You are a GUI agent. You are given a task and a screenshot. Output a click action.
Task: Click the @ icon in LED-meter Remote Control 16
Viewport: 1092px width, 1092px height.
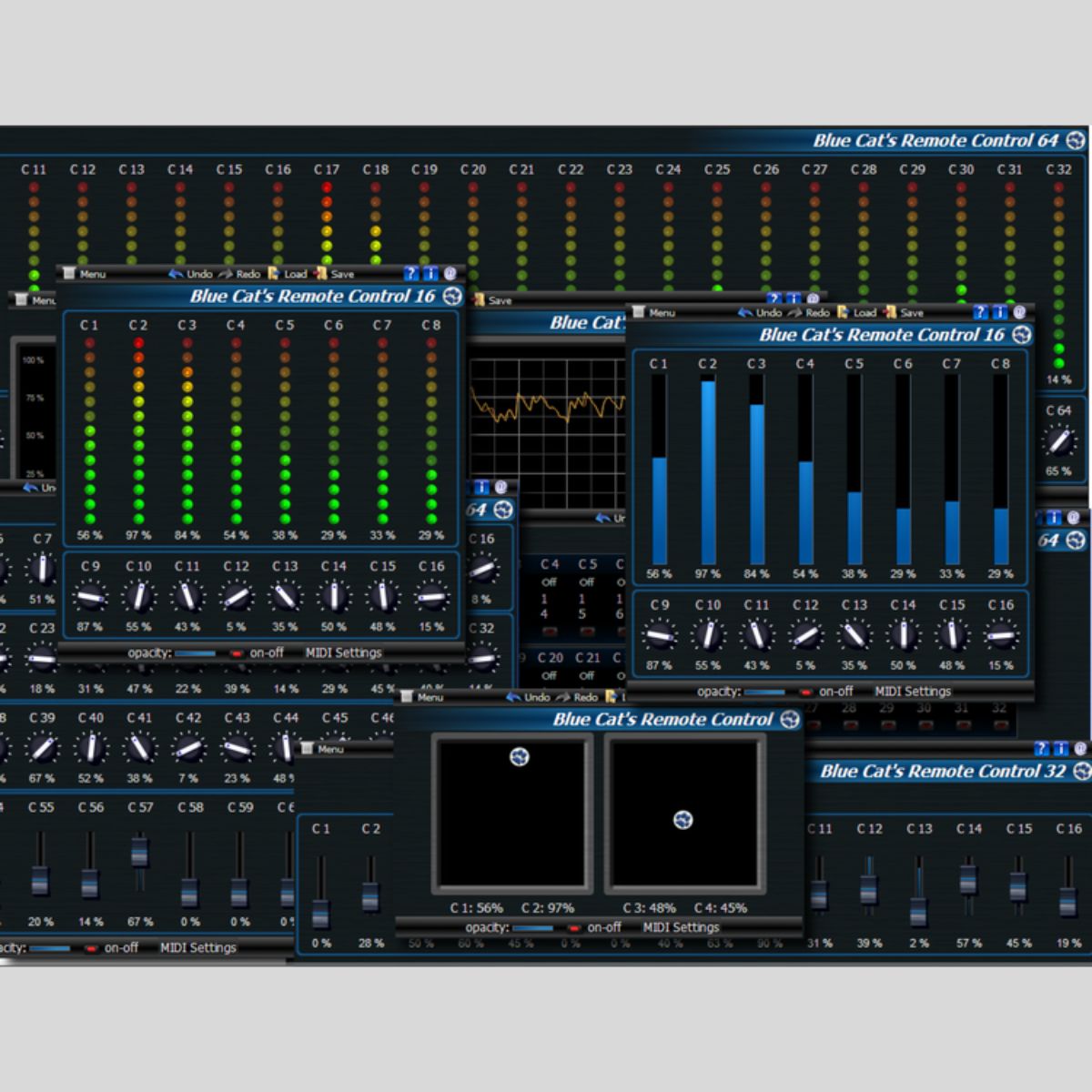coord(450,273)
